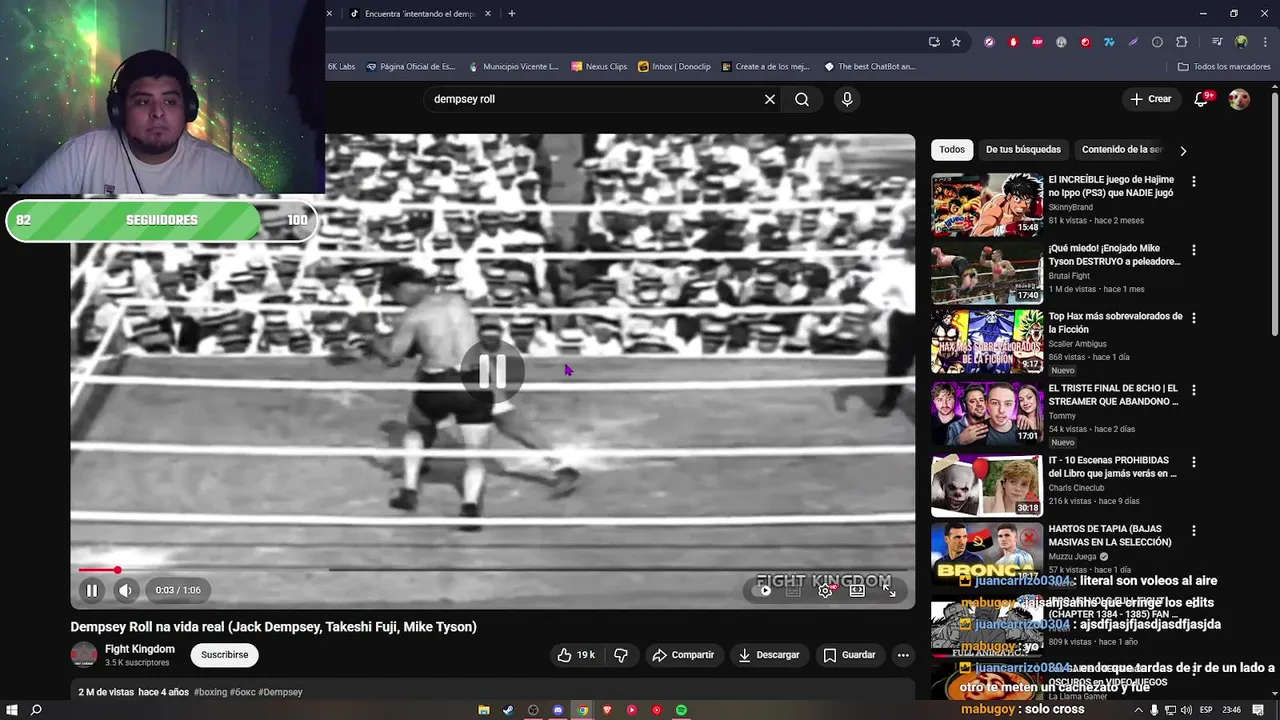
Task: Open 'Todos los marcadores' bookmarks folder
Action: [1224, 67]
